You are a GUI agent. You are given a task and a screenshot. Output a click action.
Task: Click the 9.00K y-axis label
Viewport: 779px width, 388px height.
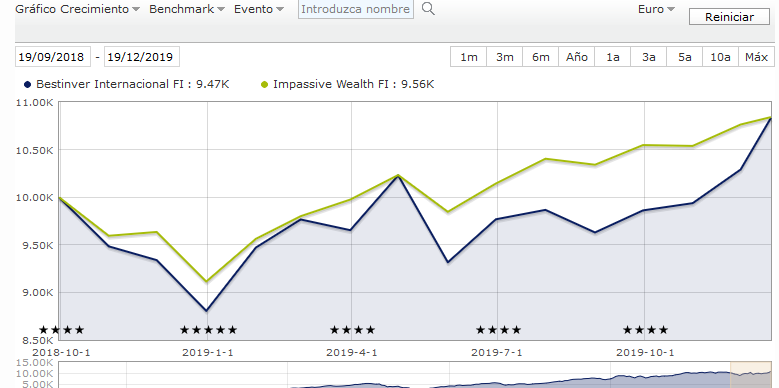point(37,293)
